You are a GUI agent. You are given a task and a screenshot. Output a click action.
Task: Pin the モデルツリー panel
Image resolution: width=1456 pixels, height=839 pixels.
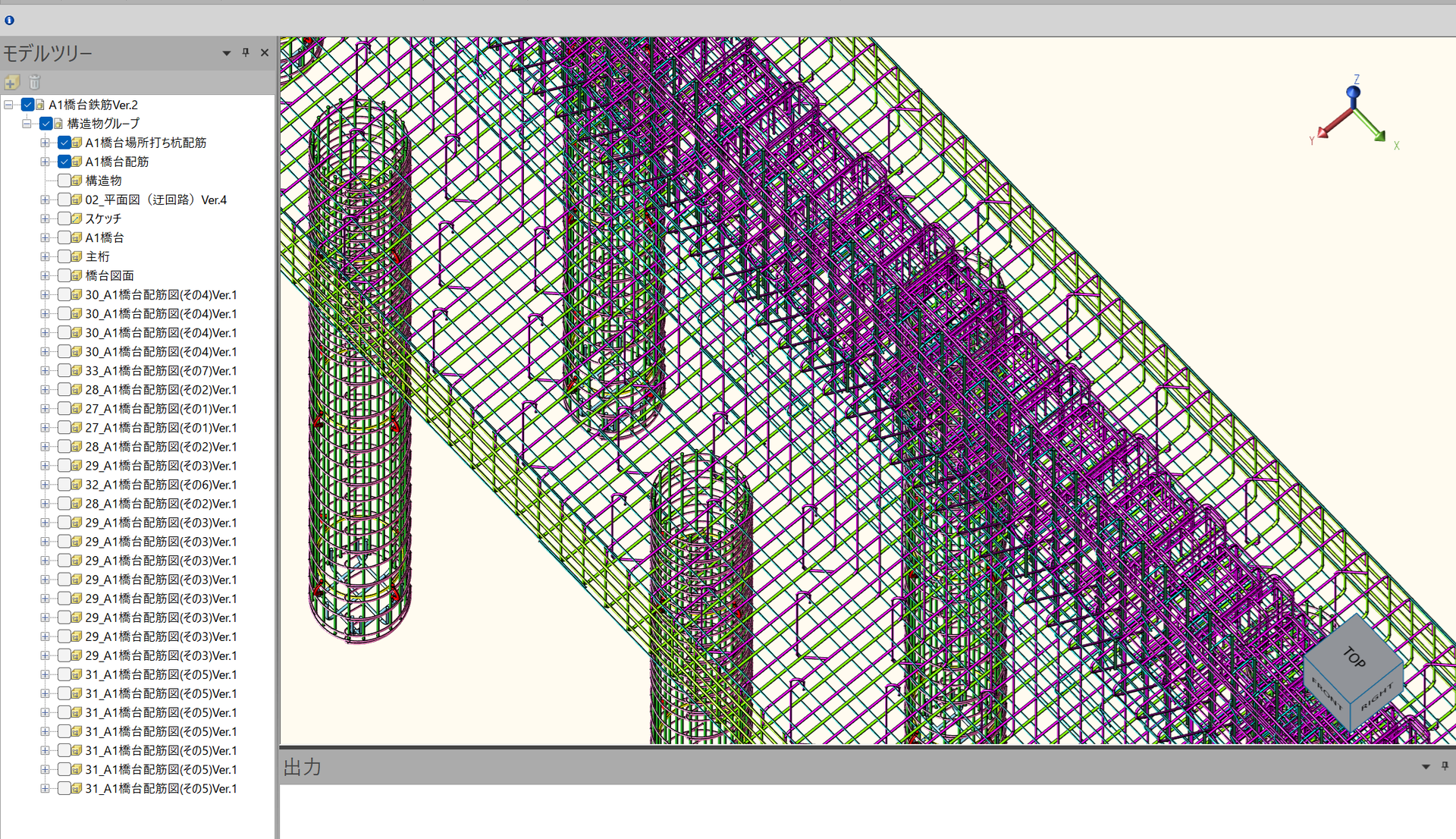[x=246, y=52]
